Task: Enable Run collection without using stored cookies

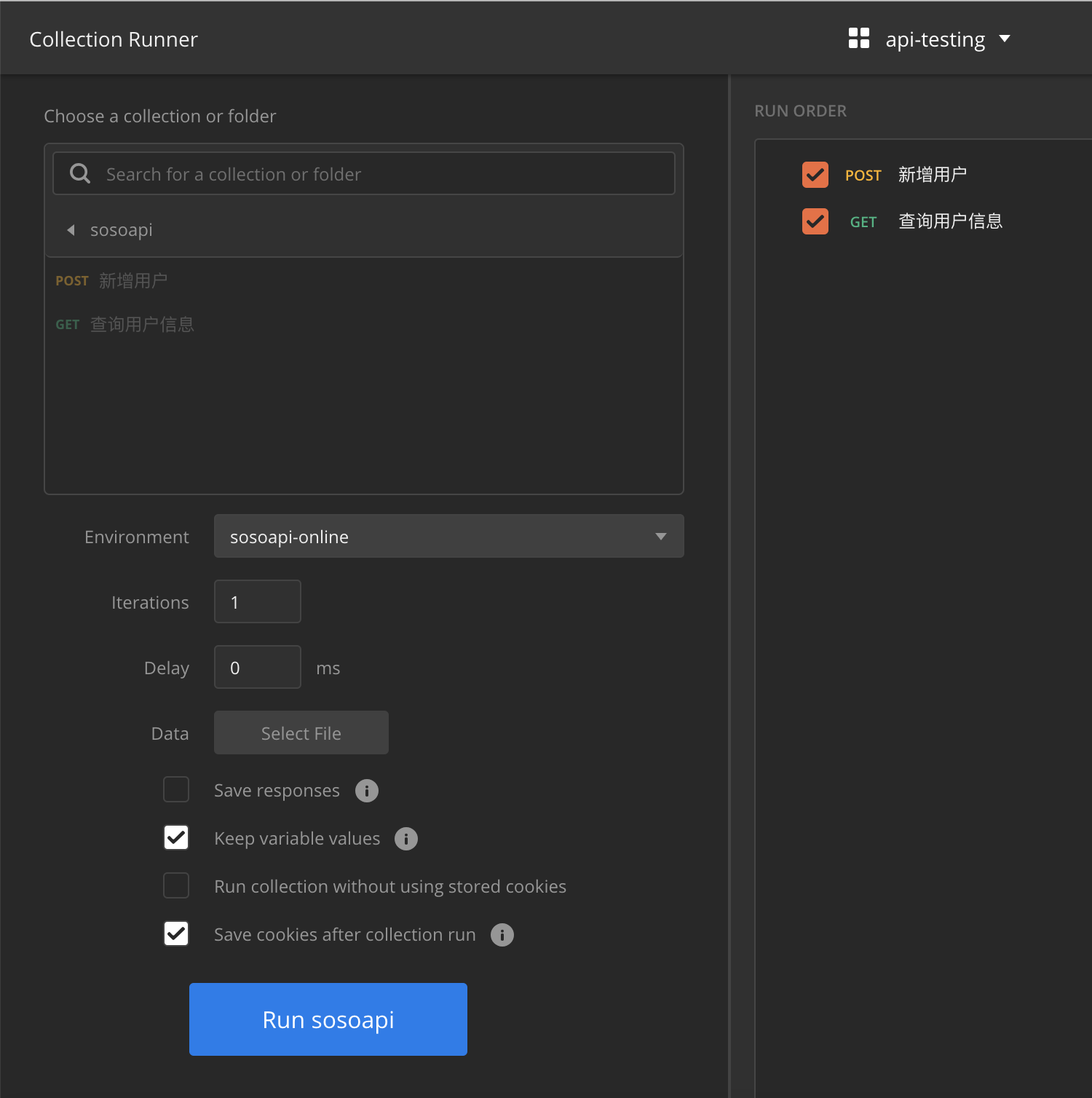Action: coord(176,885)
